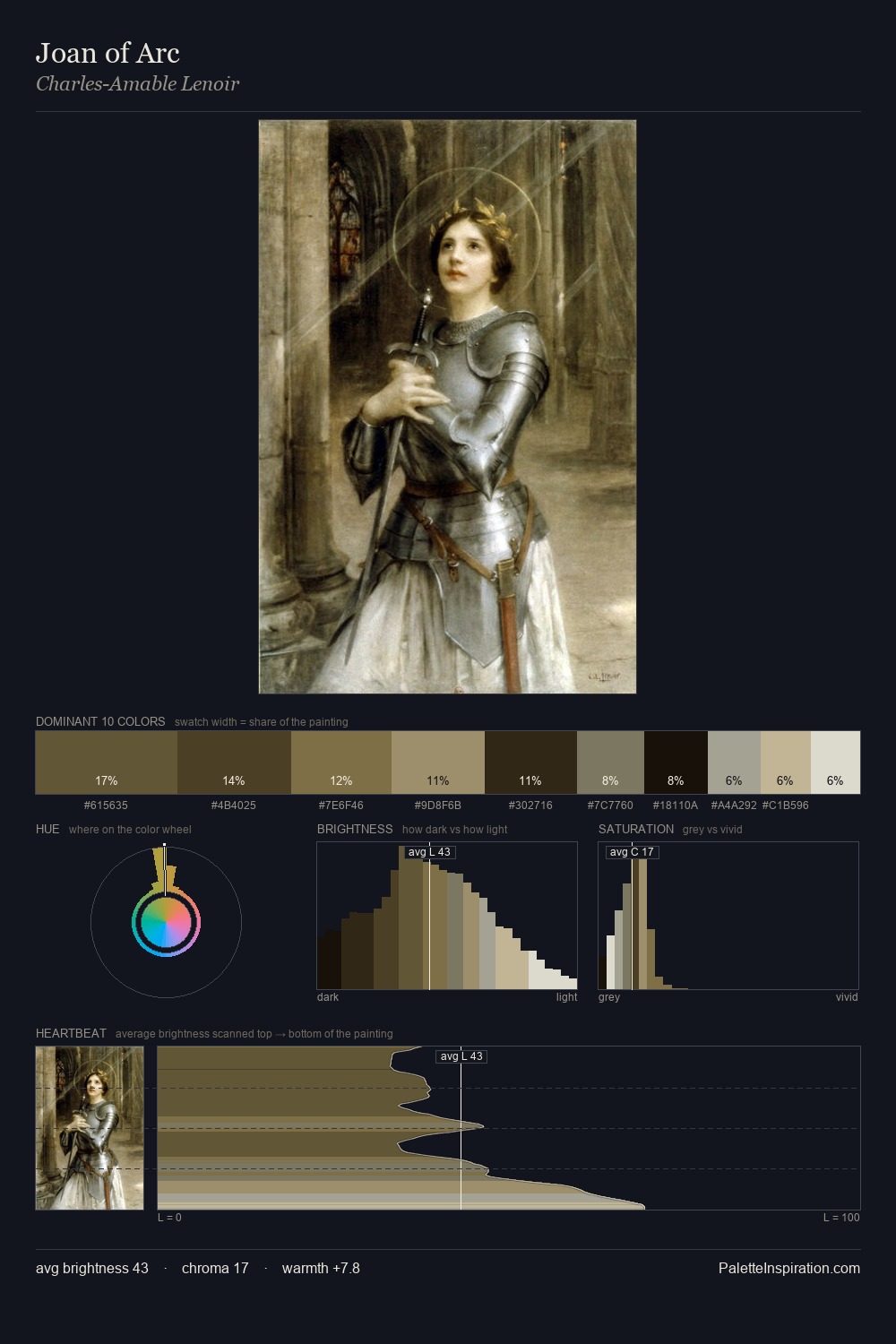Screen dimensions: 896x1344
Task: Click the HEARTBEAT section heading
Action: click(x=71, y=1033)
